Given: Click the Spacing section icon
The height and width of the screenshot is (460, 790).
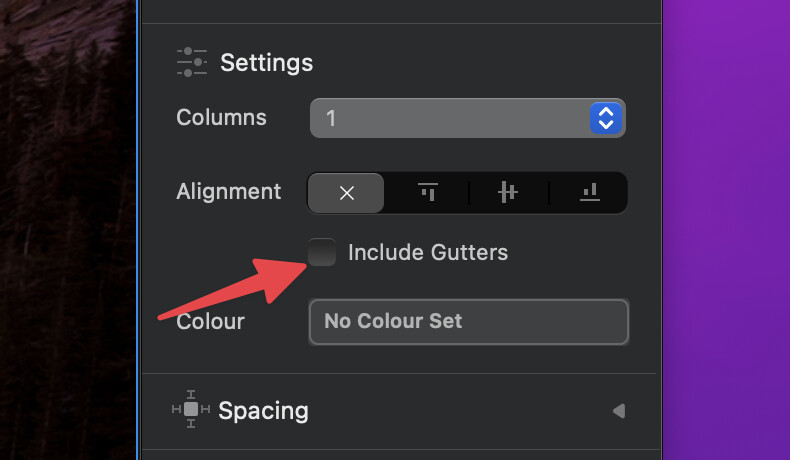Looking at the screenshot, I should (190, 410).
